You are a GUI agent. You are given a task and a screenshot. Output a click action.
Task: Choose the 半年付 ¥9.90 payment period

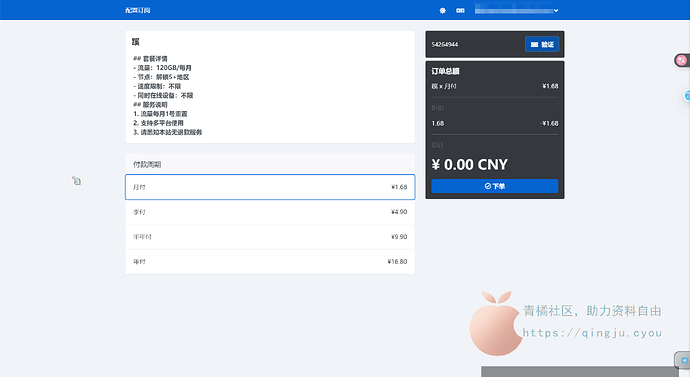270,237
